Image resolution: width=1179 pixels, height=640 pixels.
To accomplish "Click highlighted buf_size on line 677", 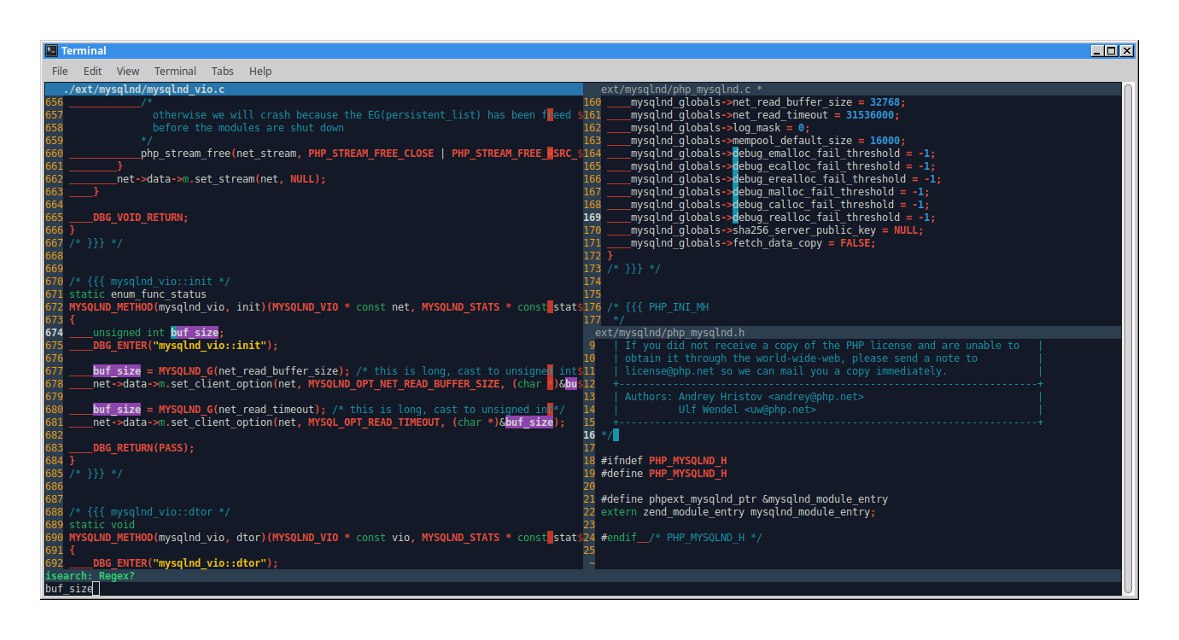I will [x=117, y=371].
